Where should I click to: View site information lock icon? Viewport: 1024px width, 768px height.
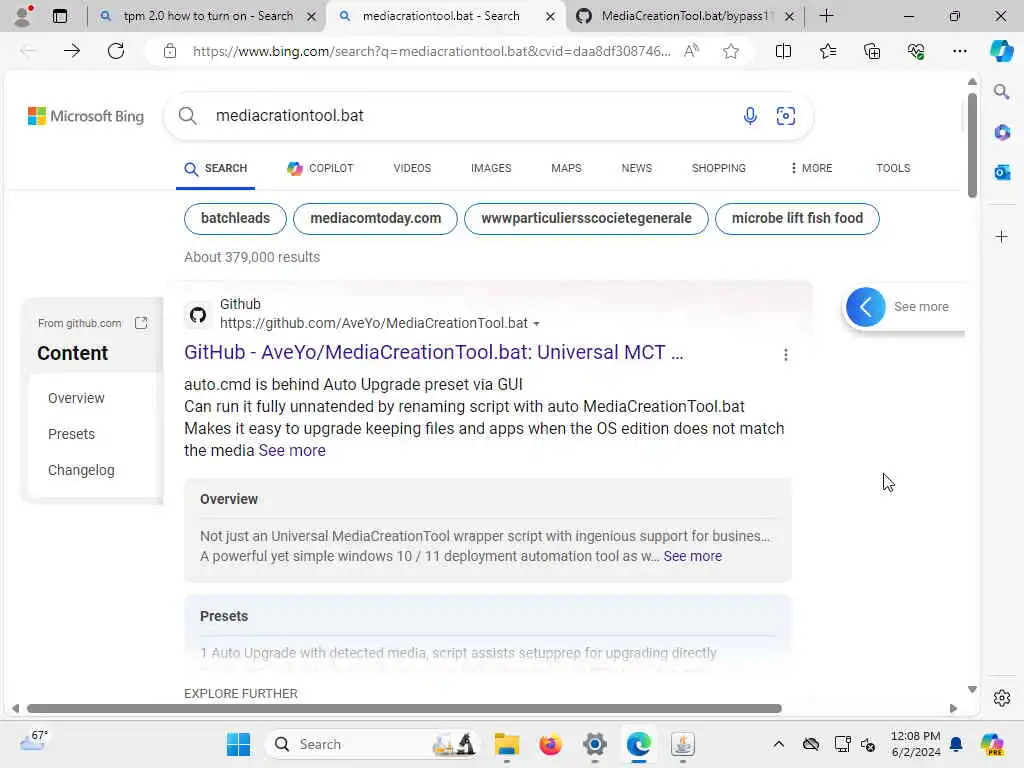point(170,51)
